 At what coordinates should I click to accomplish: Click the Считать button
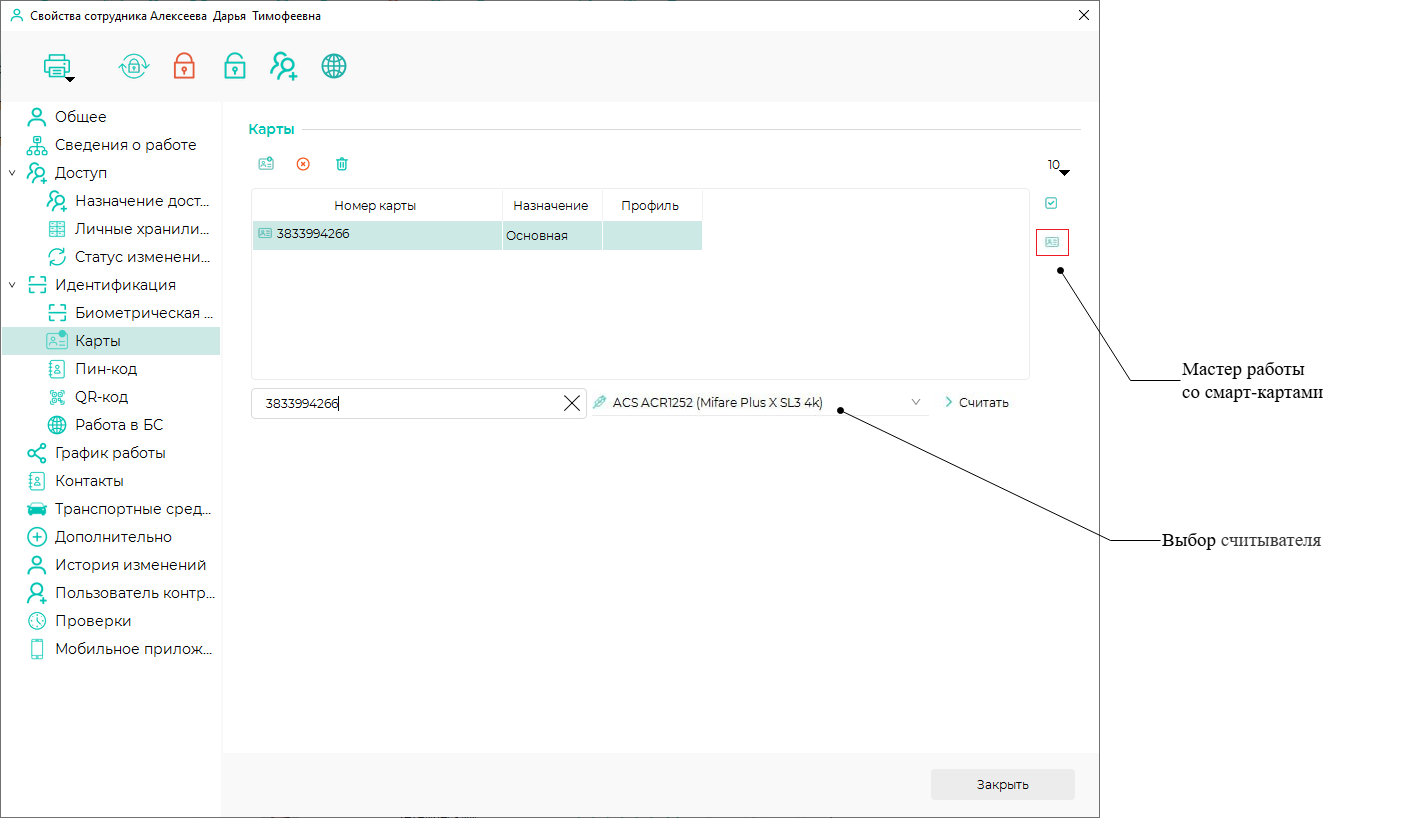pos(976,403)
